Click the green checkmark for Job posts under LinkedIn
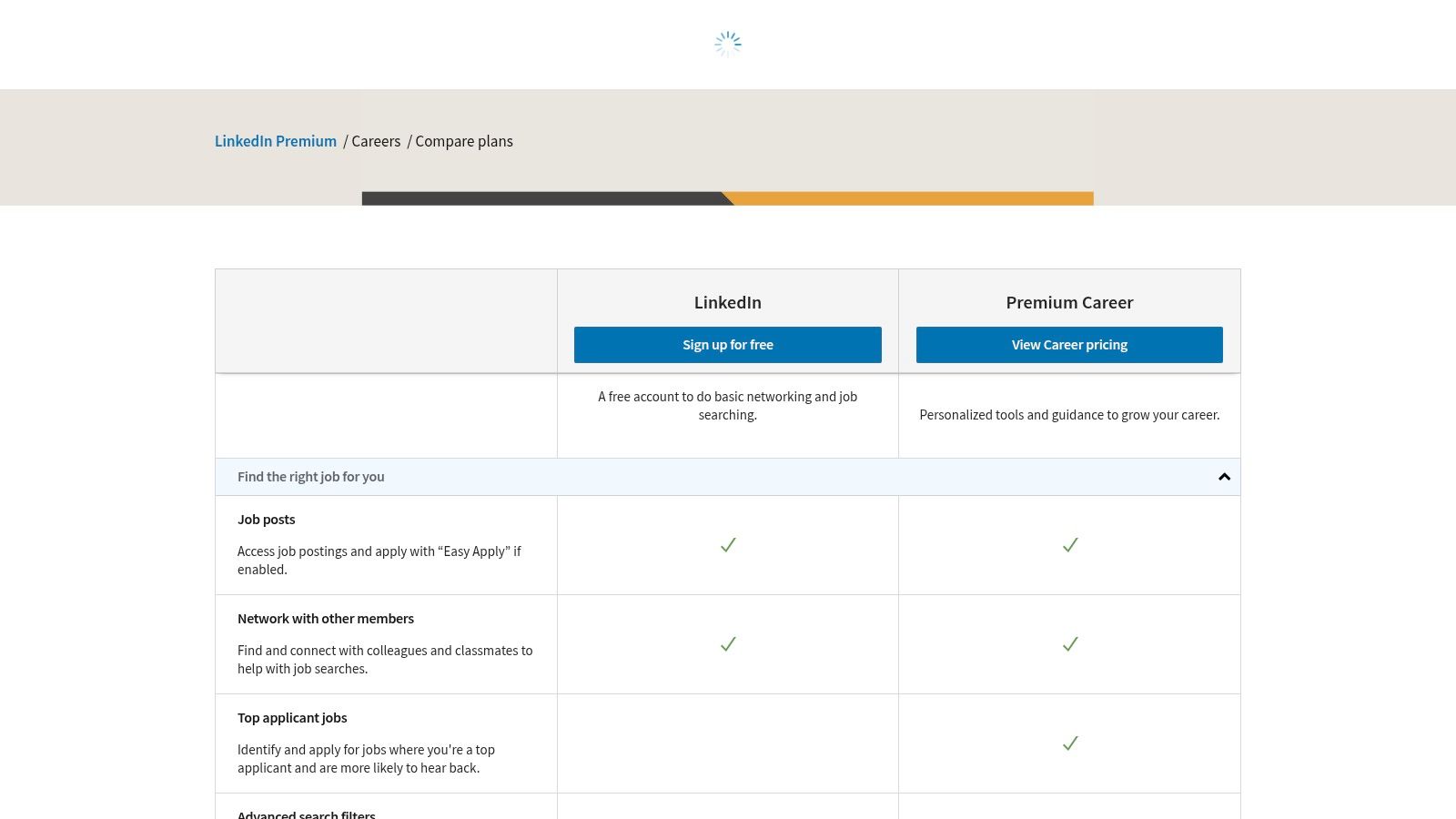 pos(727,544)
